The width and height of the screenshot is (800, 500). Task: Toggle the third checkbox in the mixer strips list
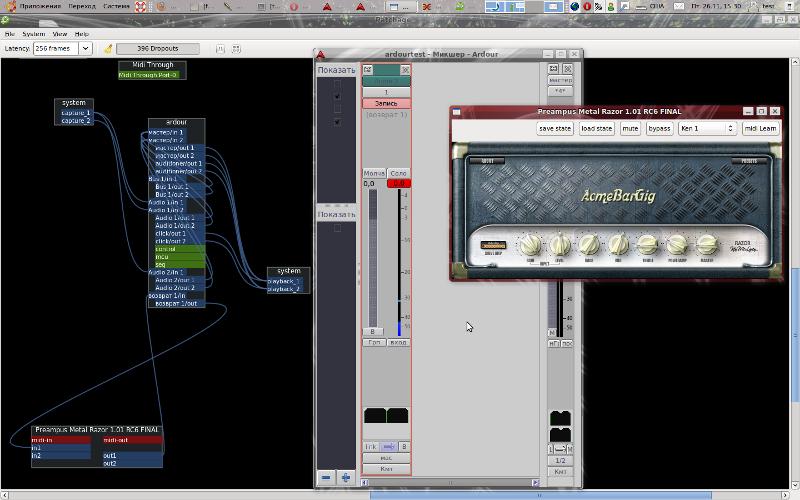tap(337, 109)
